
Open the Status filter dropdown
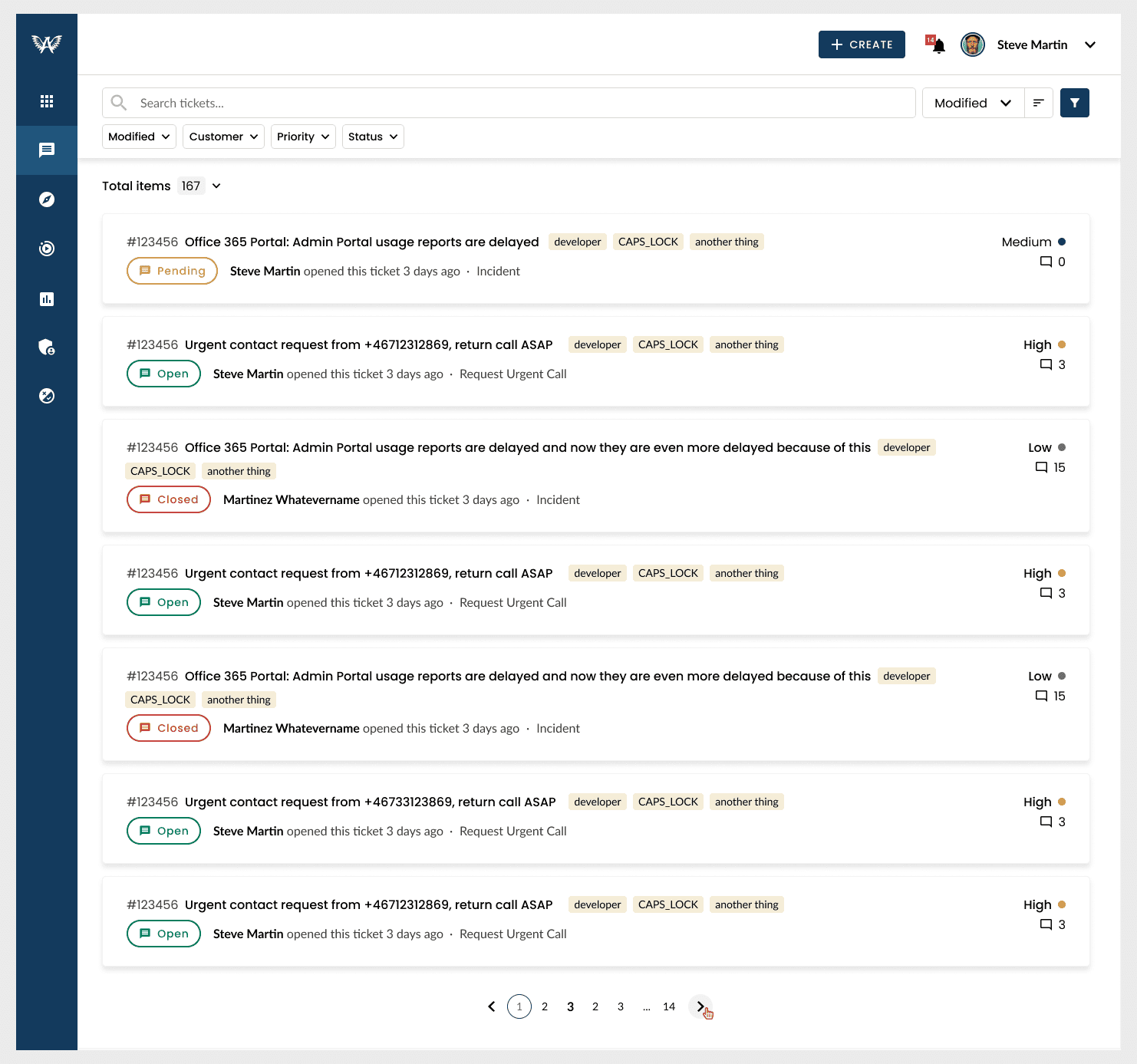click(373, 137)
